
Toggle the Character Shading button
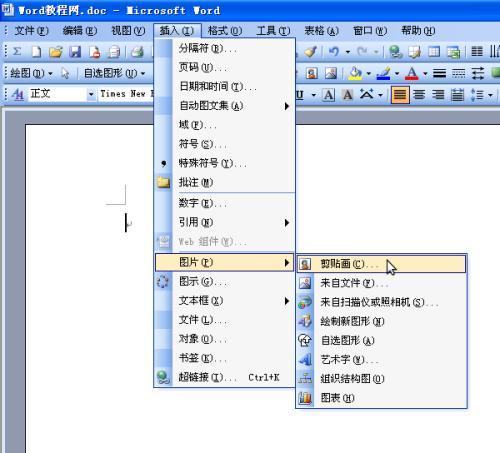[x=348, y=95]
